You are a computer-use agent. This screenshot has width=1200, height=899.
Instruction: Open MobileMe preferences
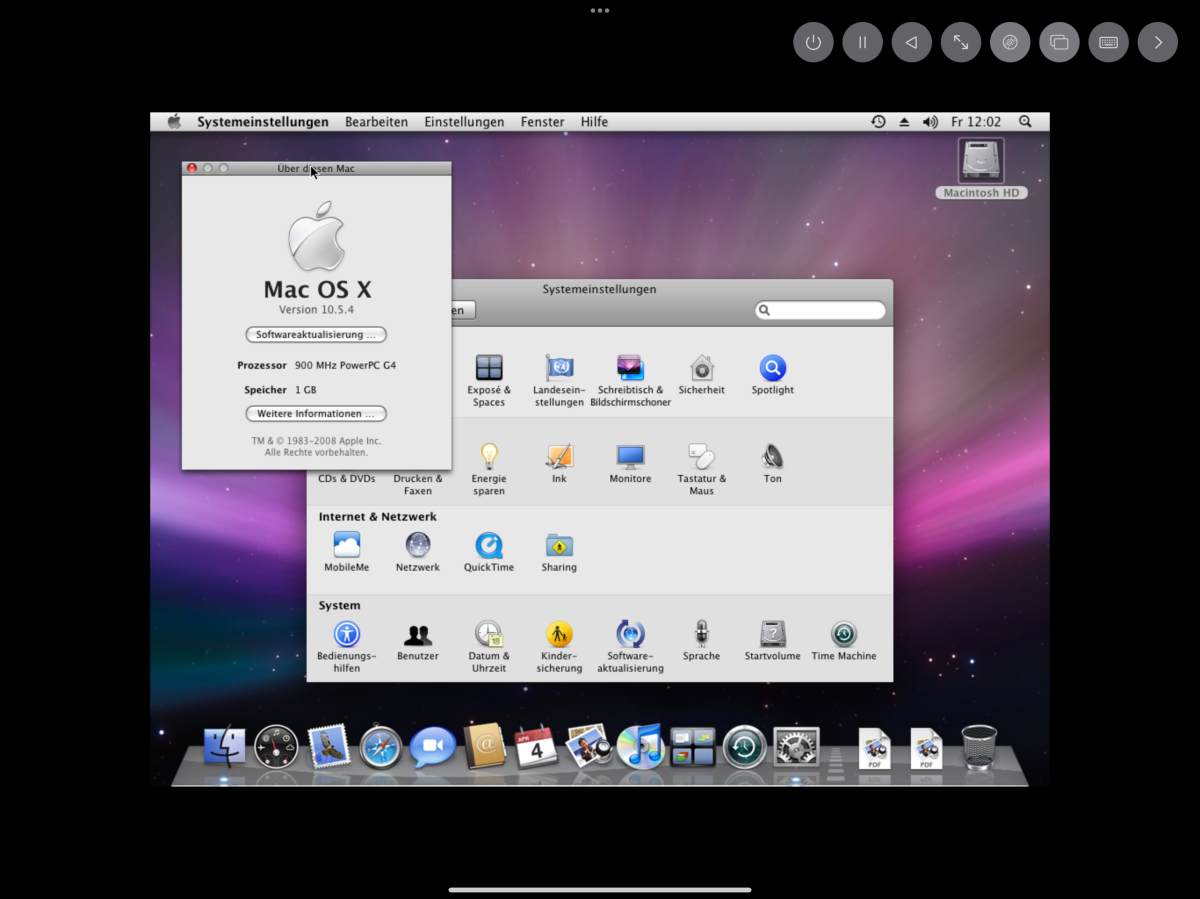(346, 552)
